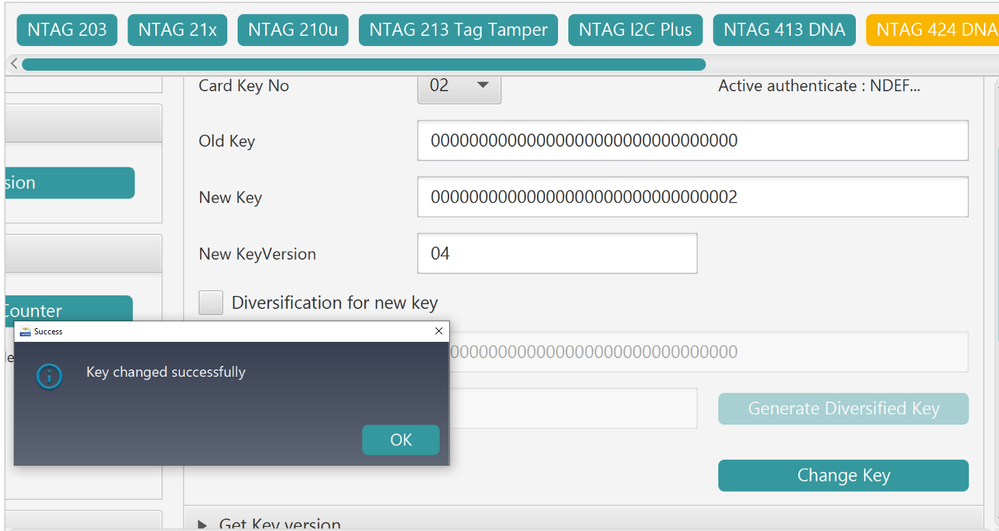
Task: Click the 'Key changed successfully' message
Action: 166,372
